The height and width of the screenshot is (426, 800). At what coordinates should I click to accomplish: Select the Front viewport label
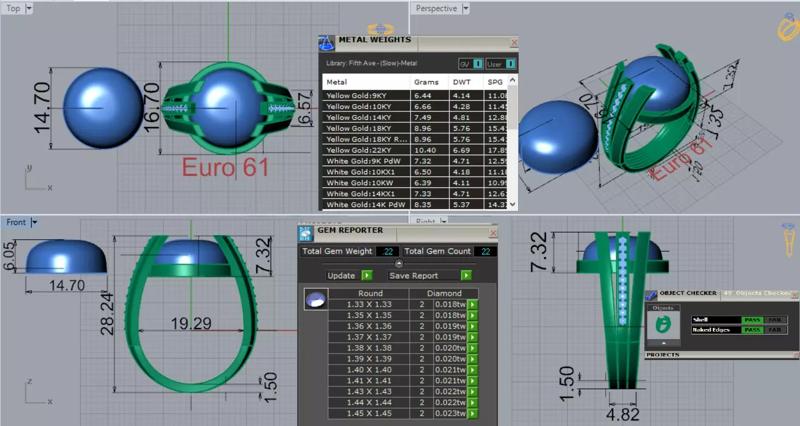coord(16,222)
